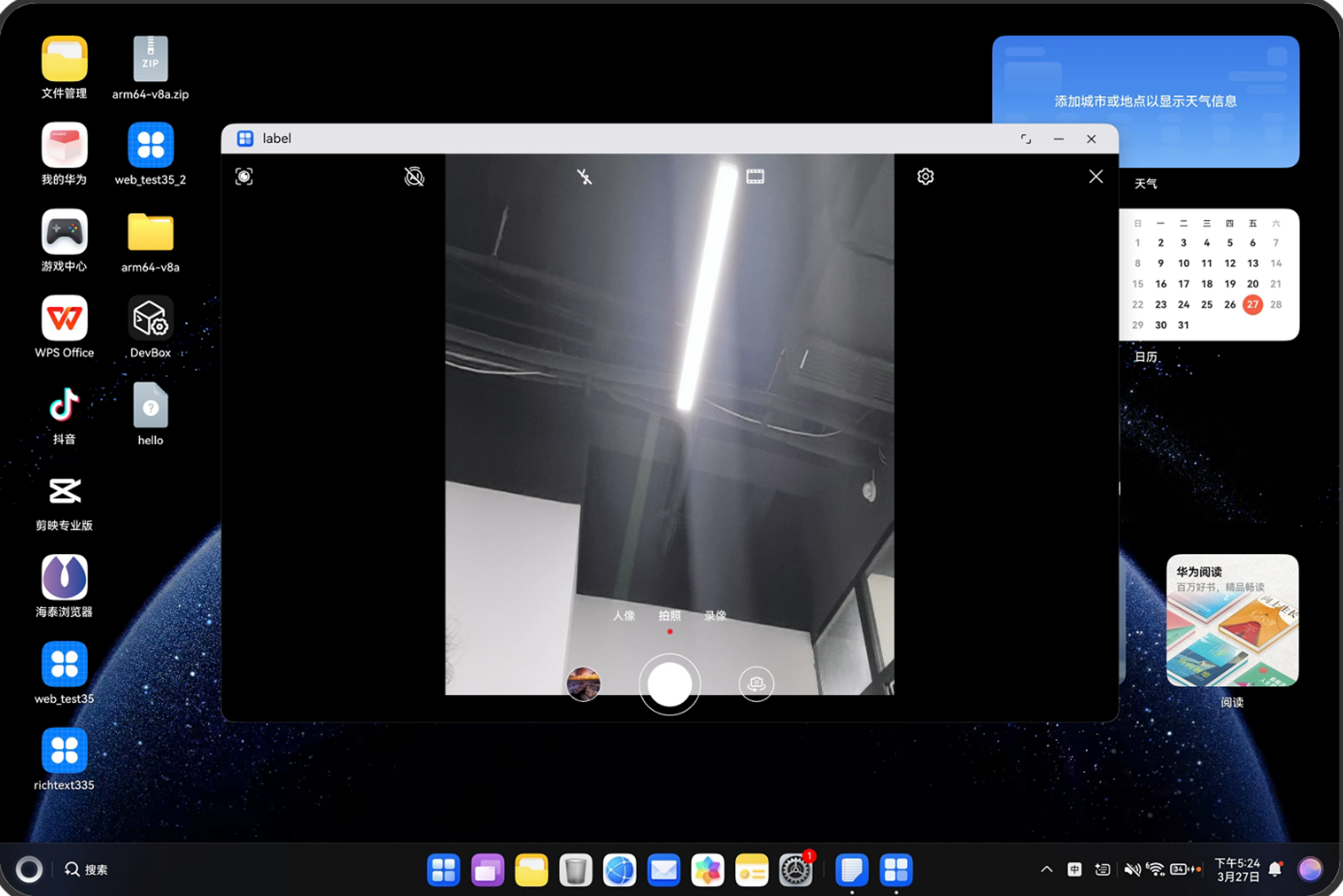Open the DevBox desktop icon
The height and width of the screenshot is (896, 1343).
point(150,326)
